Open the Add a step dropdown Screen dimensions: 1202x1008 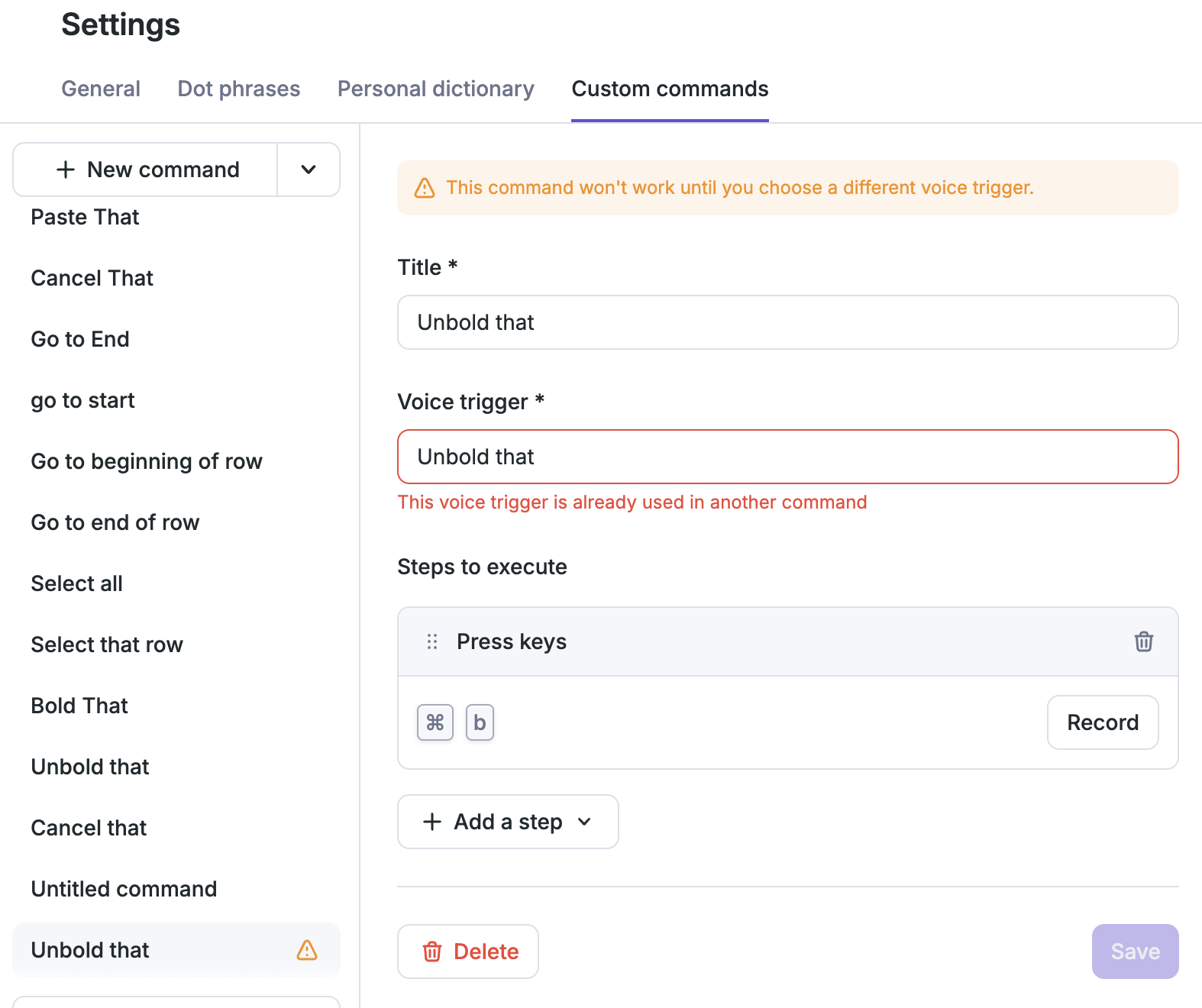(x=508, y=822)
